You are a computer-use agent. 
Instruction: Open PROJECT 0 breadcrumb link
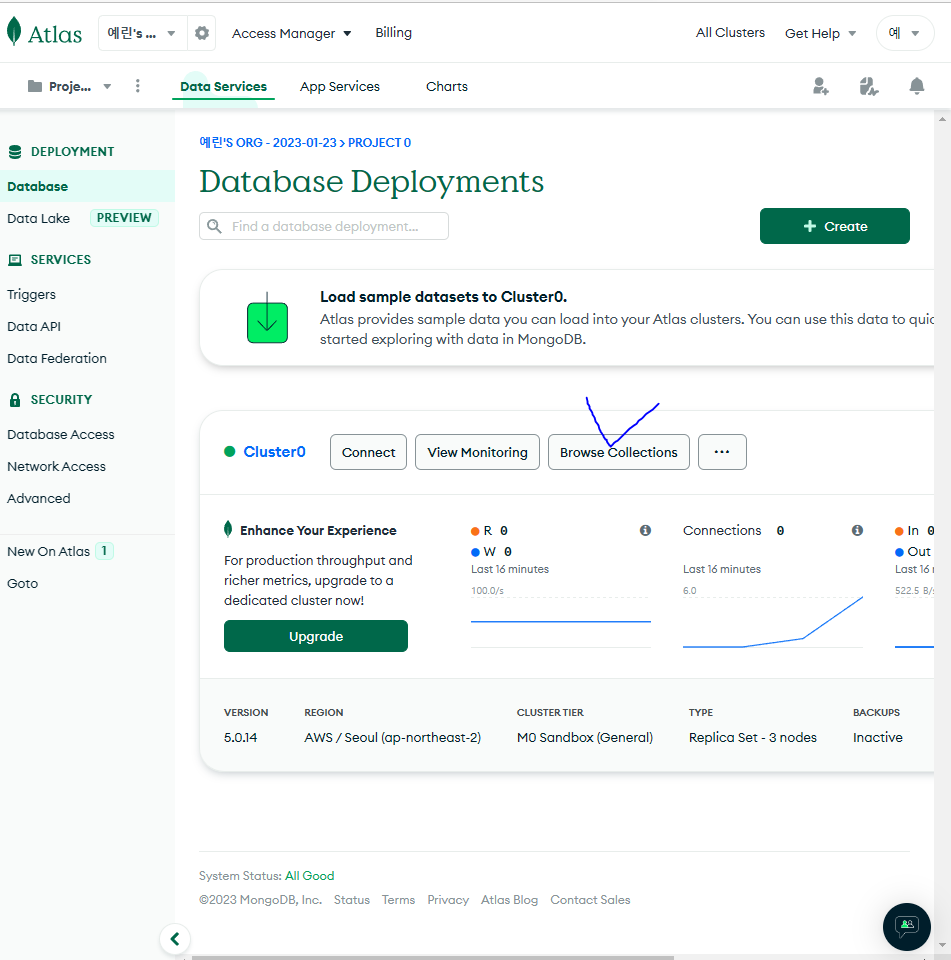point(379,143)
